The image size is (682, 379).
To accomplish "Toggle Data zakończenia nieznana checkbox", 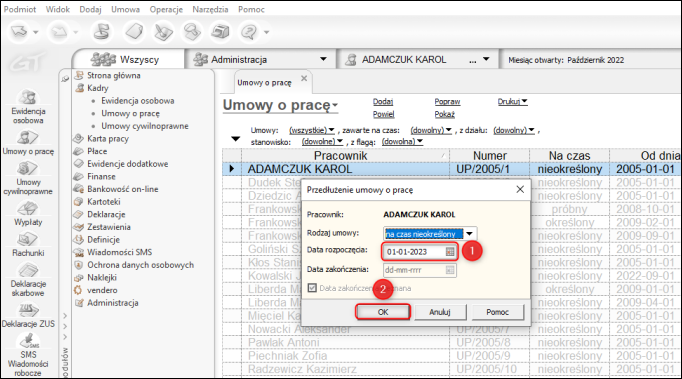I will click(312, 288).
